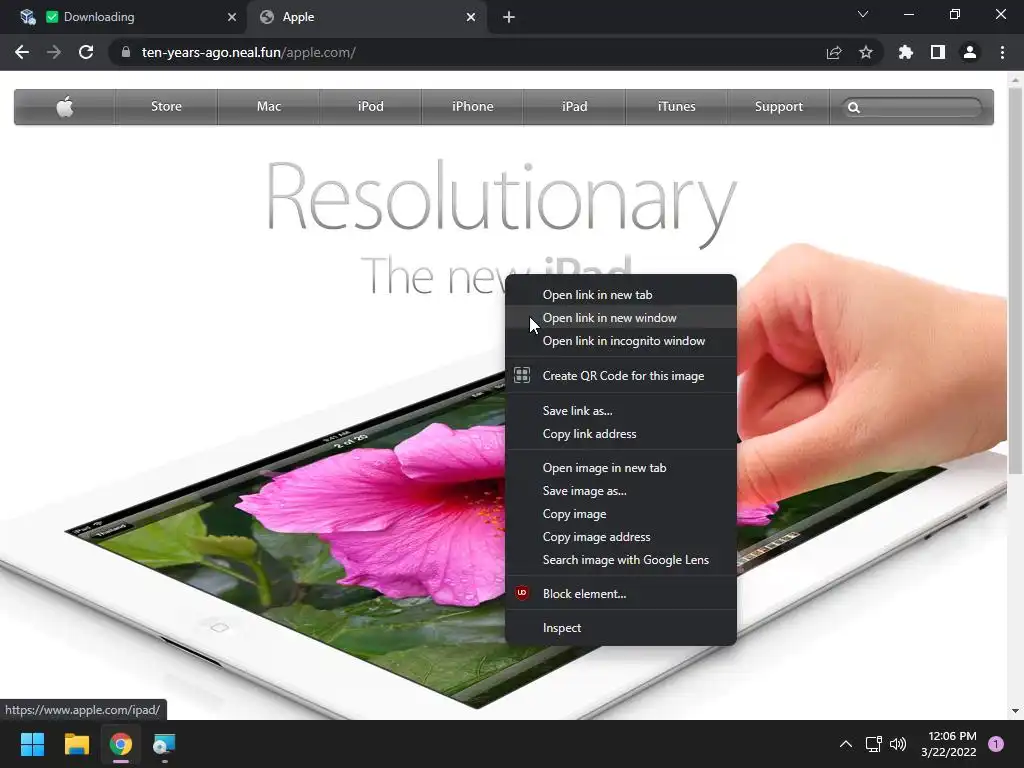Select Copy link address
The image size is (1024, 768).
pyautogui.click(x=621, y=434)
